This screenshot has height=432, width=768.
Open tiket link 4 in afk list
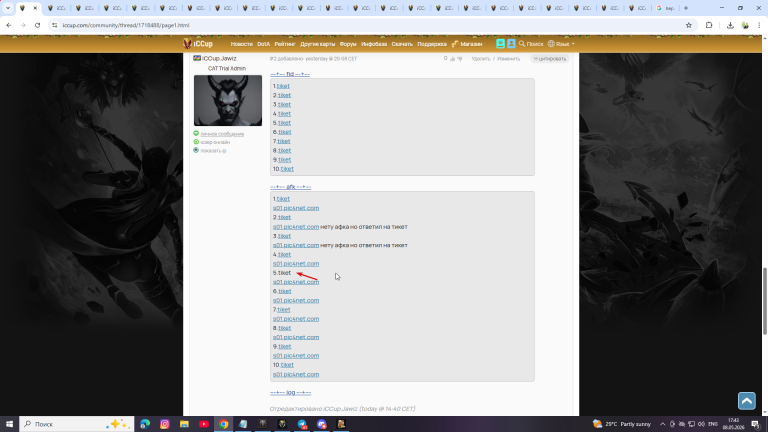[284, 254]
